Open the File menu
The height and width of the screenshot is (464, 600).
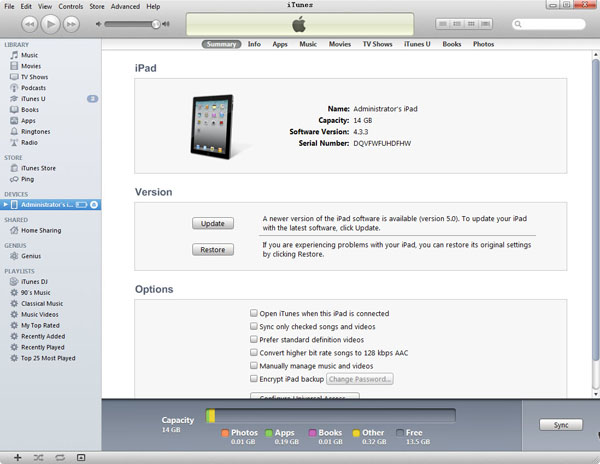[9, 7]
